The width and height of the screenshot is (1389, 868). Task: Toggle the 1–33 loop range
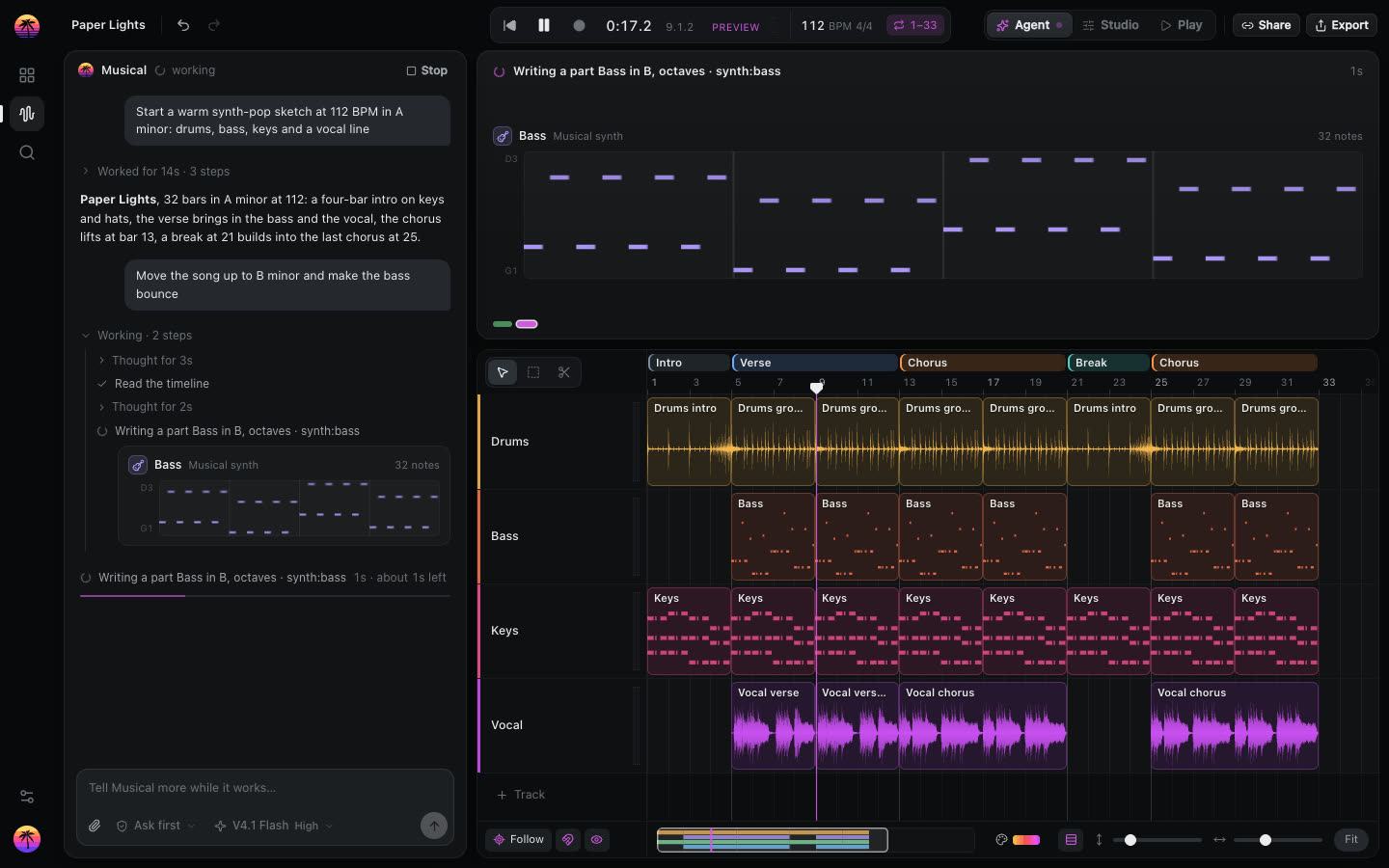914,25
